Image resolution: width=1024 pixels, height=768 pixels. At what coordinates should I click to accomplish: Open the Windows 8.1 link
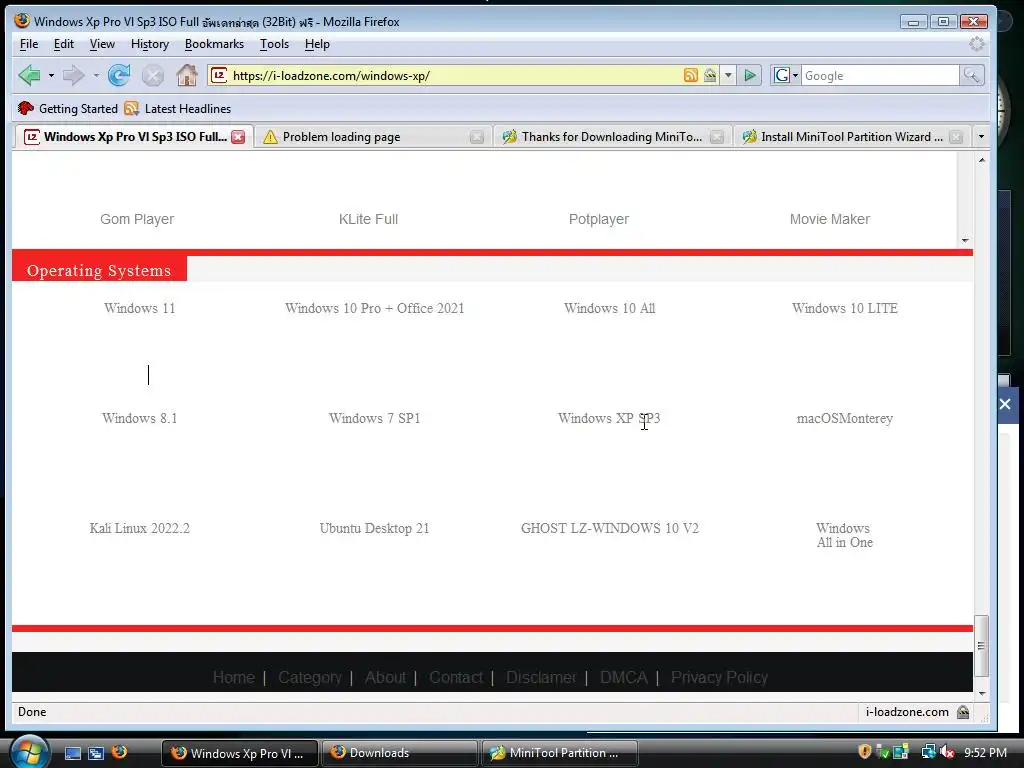pos(140,418)
